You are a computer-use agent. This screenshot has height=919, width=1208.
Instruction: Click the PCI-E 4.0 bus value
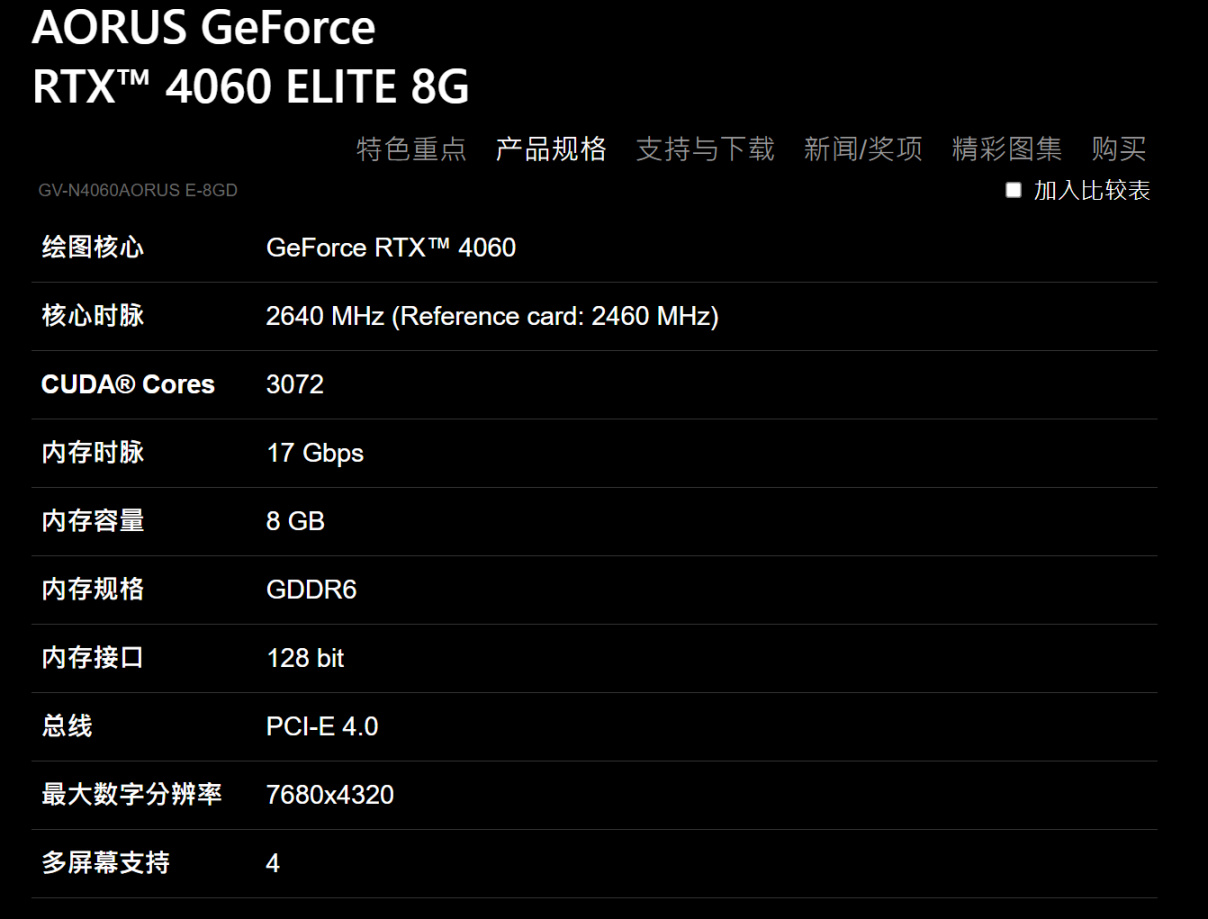point(322,726)
